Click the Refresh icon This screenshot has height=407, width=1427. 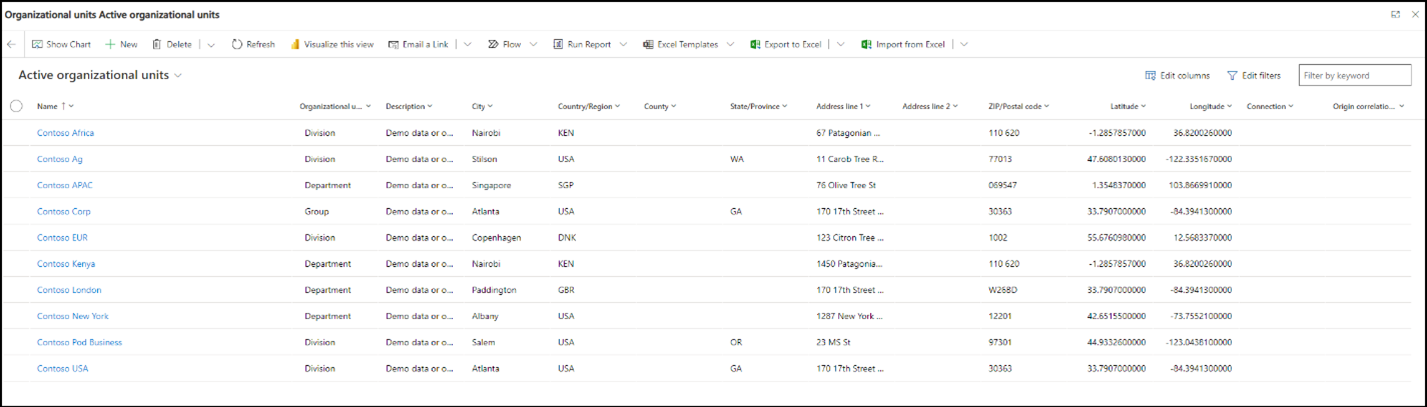pyautogui.click(x=237, y=44)
